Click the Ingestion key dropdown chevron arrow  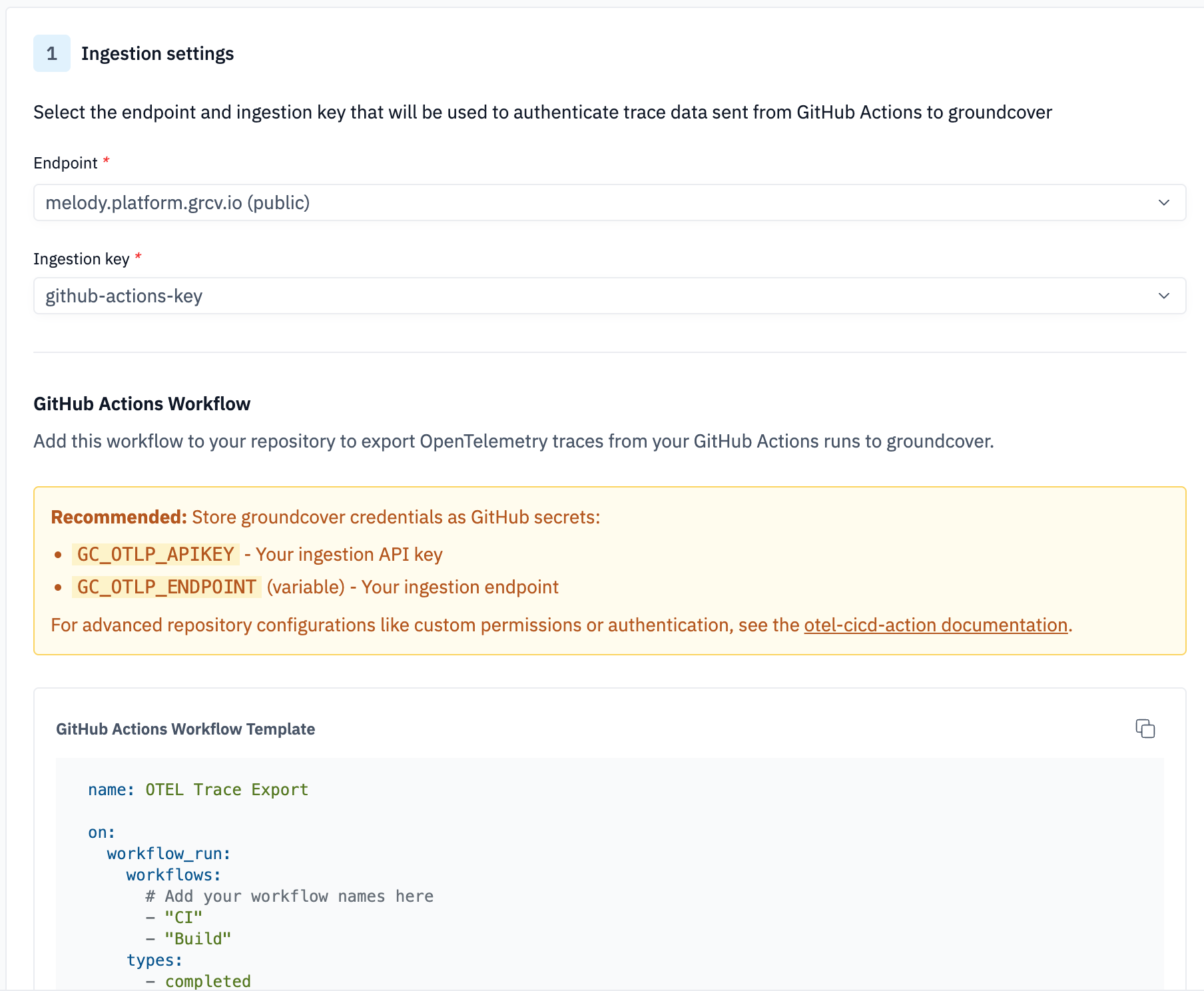point(1163,296)
